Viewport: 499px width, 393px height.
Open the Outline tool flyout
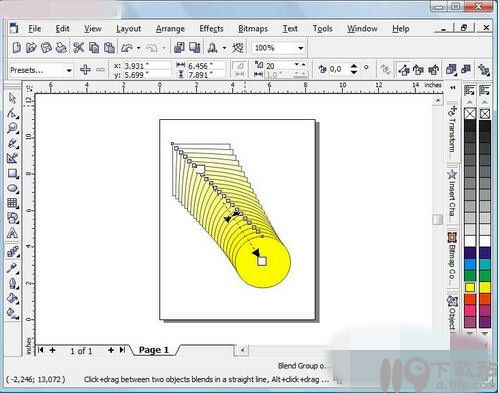tap(13, 283)
